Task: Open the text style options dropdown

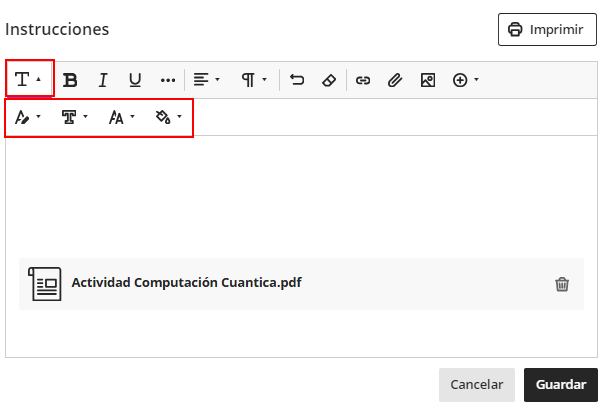Action: pyautogui.click(x=28, y=80)
